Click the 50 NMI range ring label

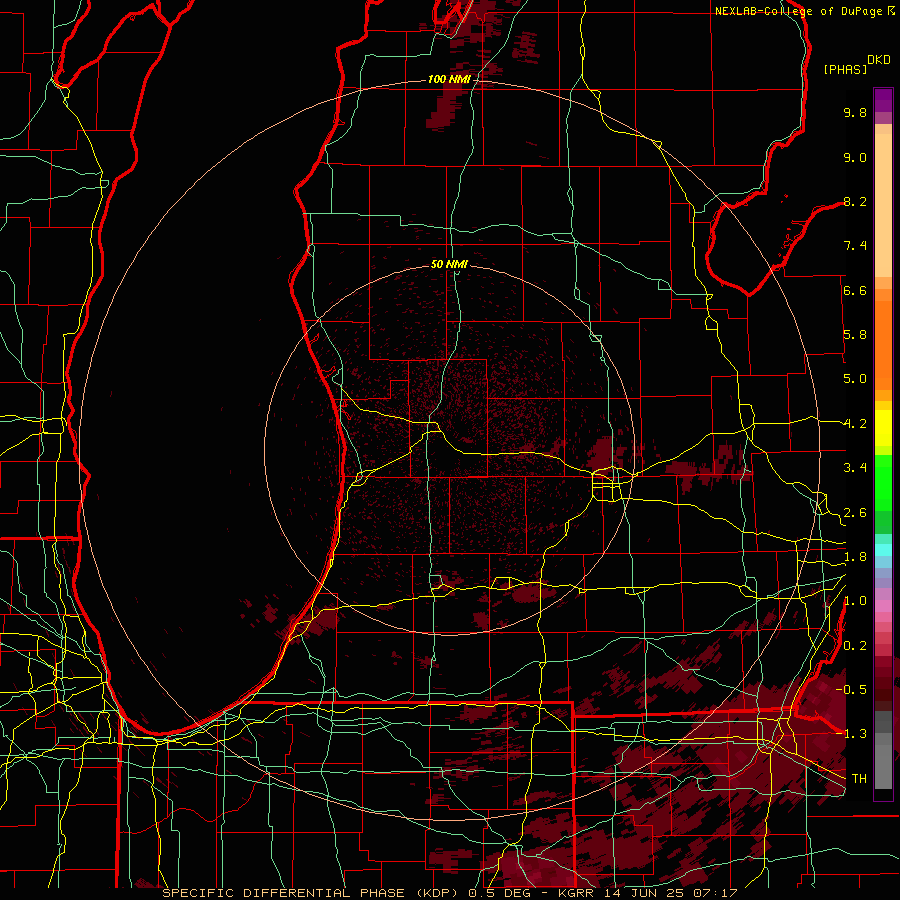click(x=449, y=264)
